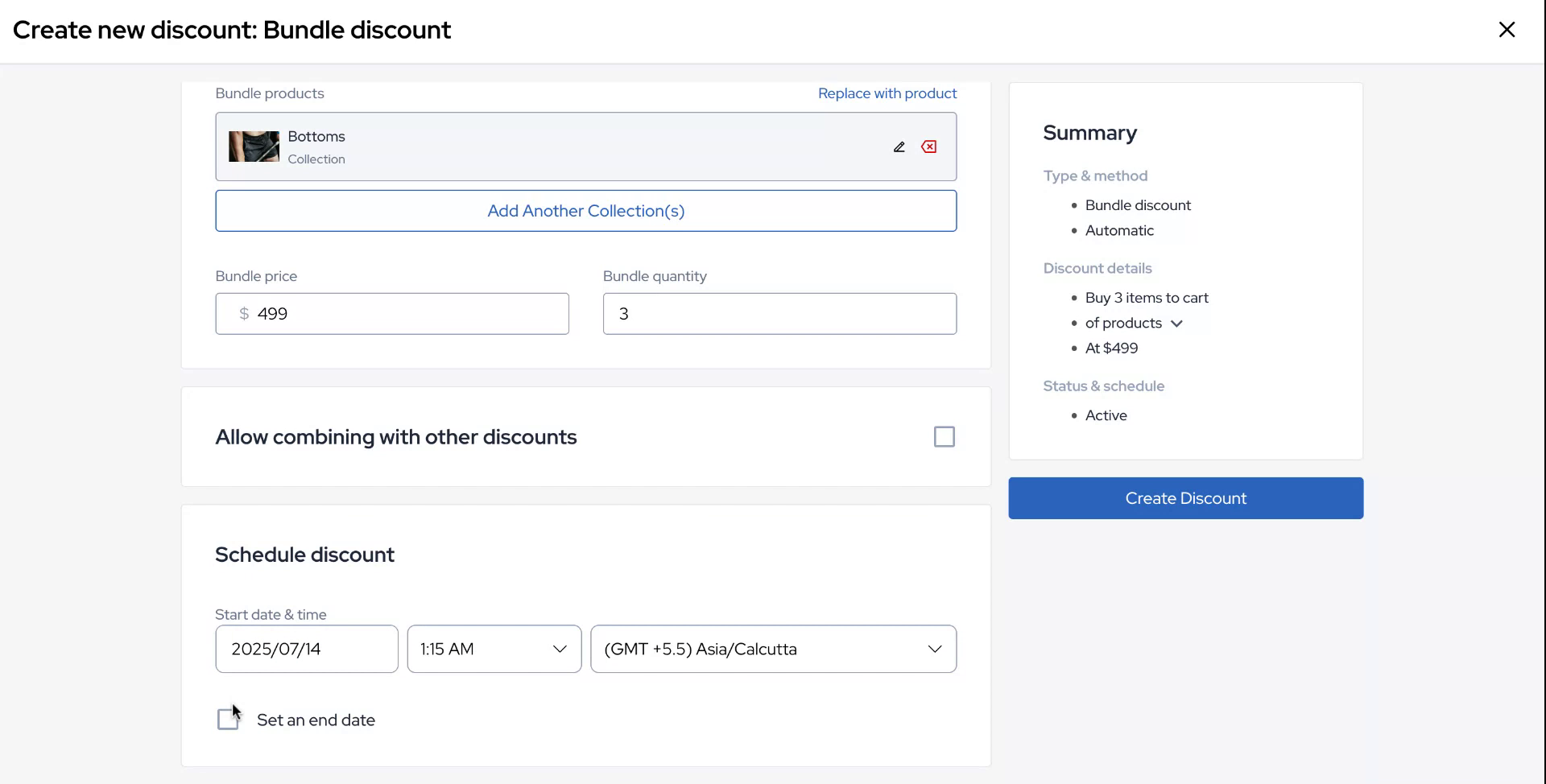Close the Create new discount dialog
Viewport: 1546px width, 784px height.
1507,30
